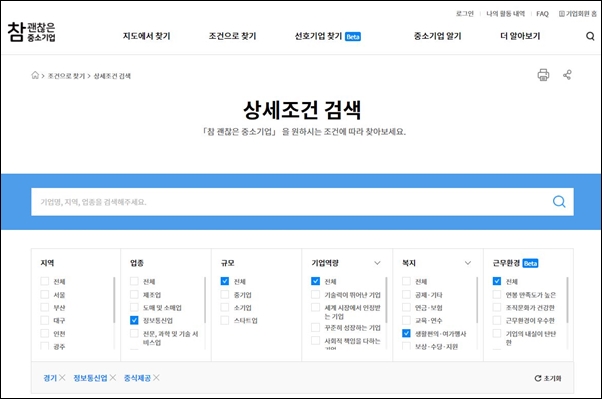This screenshot has width=602, height=399.
Task: Remove the 정보통신업 filter tag
Action: pyautogui.click(x=112, y=378)
